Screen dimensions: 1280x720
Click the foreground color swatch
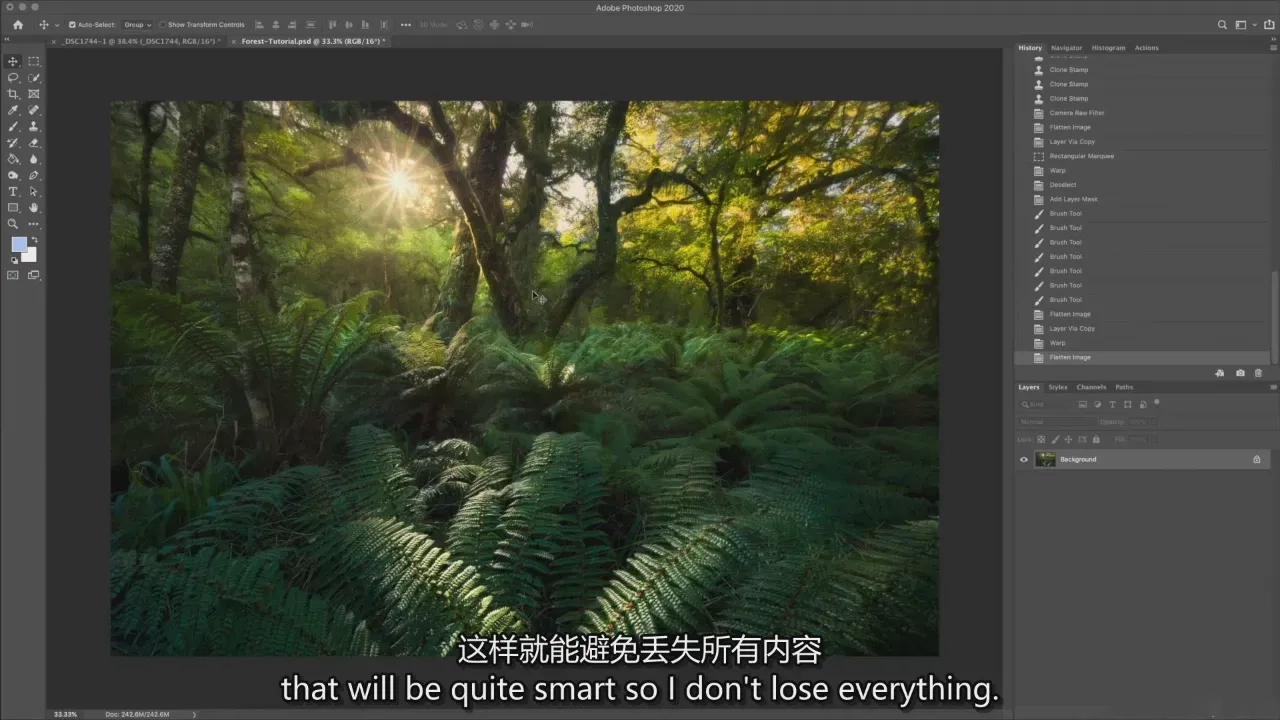(x=19, y=245)
